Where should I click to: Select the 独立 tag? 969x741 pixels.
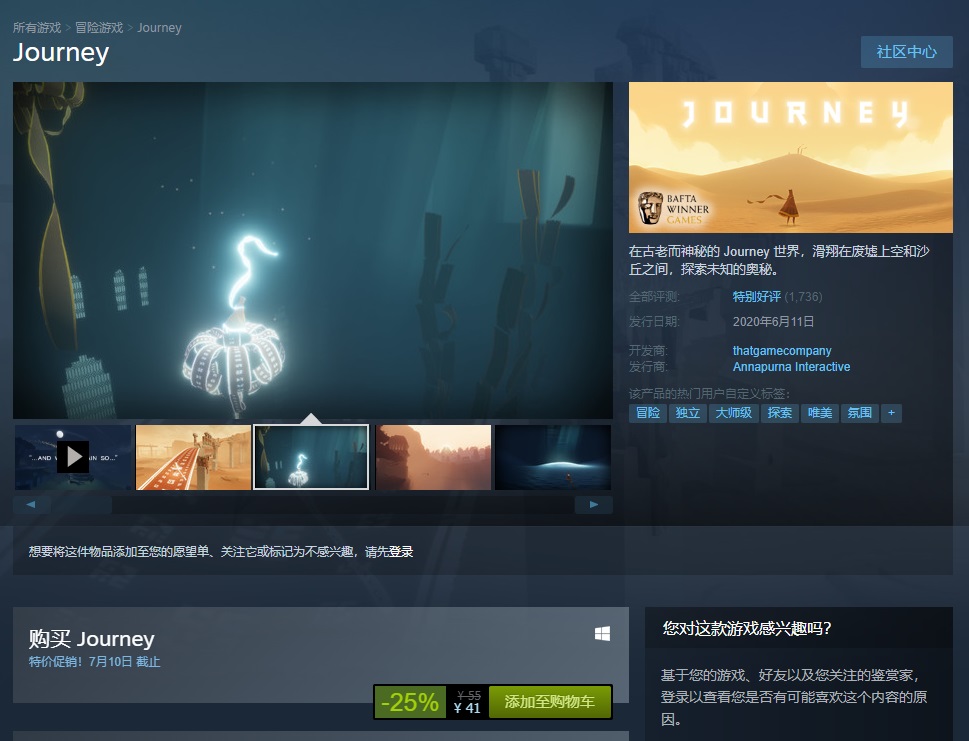point(687,412)
